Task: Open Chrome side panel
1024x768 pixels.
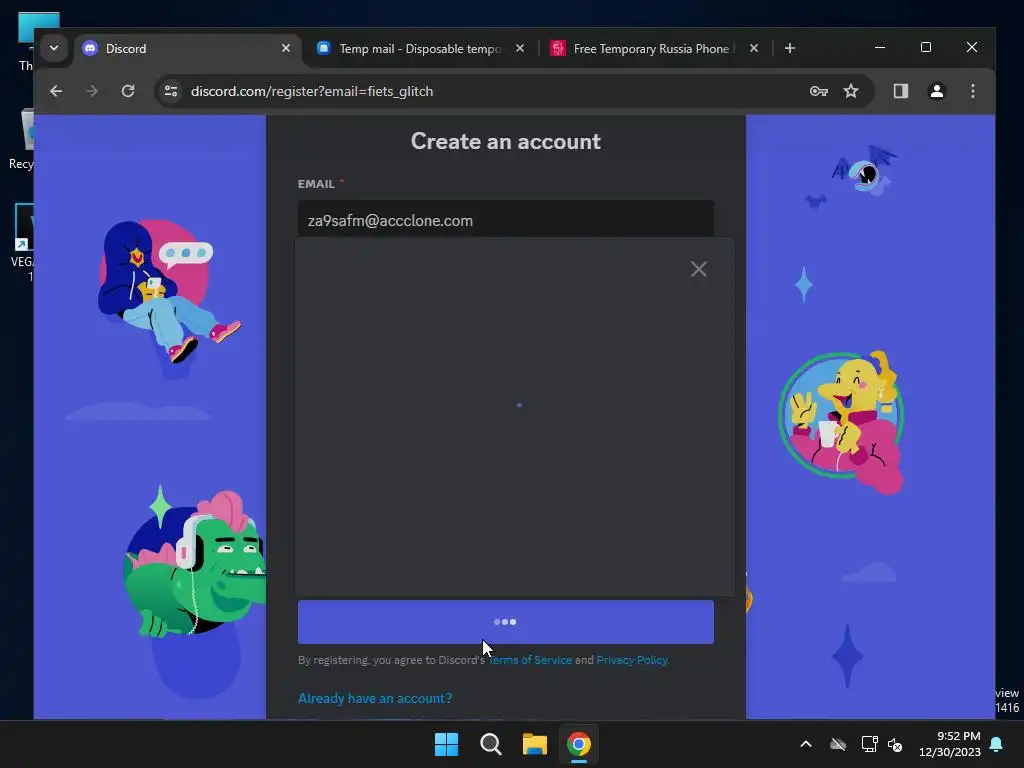Action: pyautogui.click(x=901, y=91)
